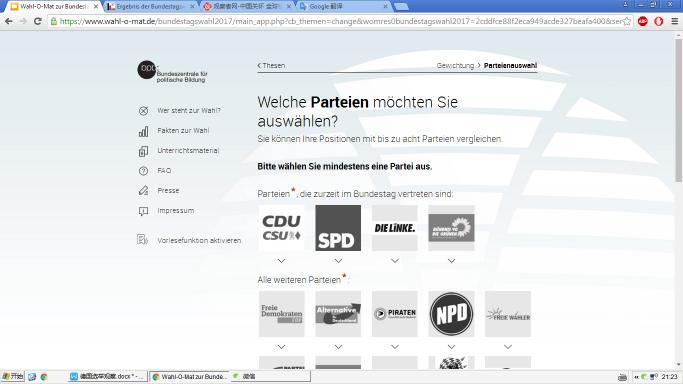Click the 'Wer steht zur Wahl?' sidebar icon
683x384 pixels.
point(143,111)
